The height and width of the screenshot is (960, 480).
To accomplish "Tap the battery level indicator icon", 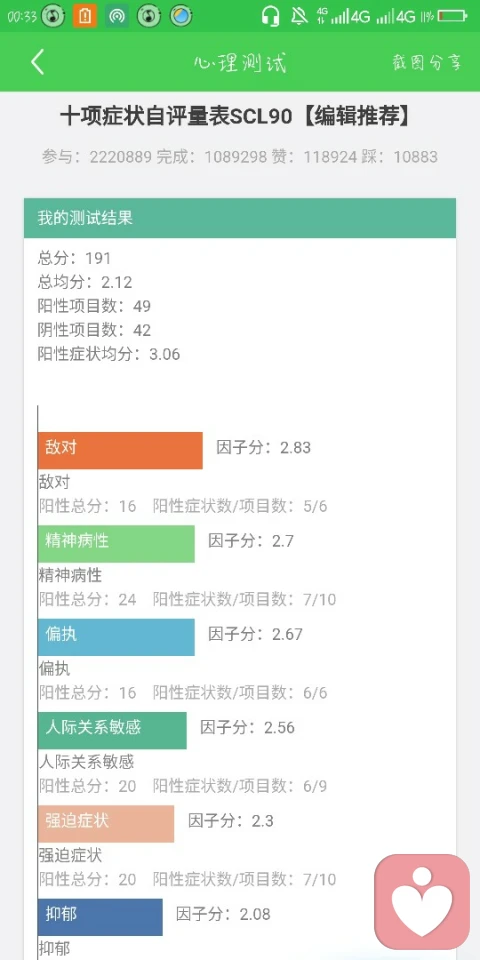I will pos(453,16).
